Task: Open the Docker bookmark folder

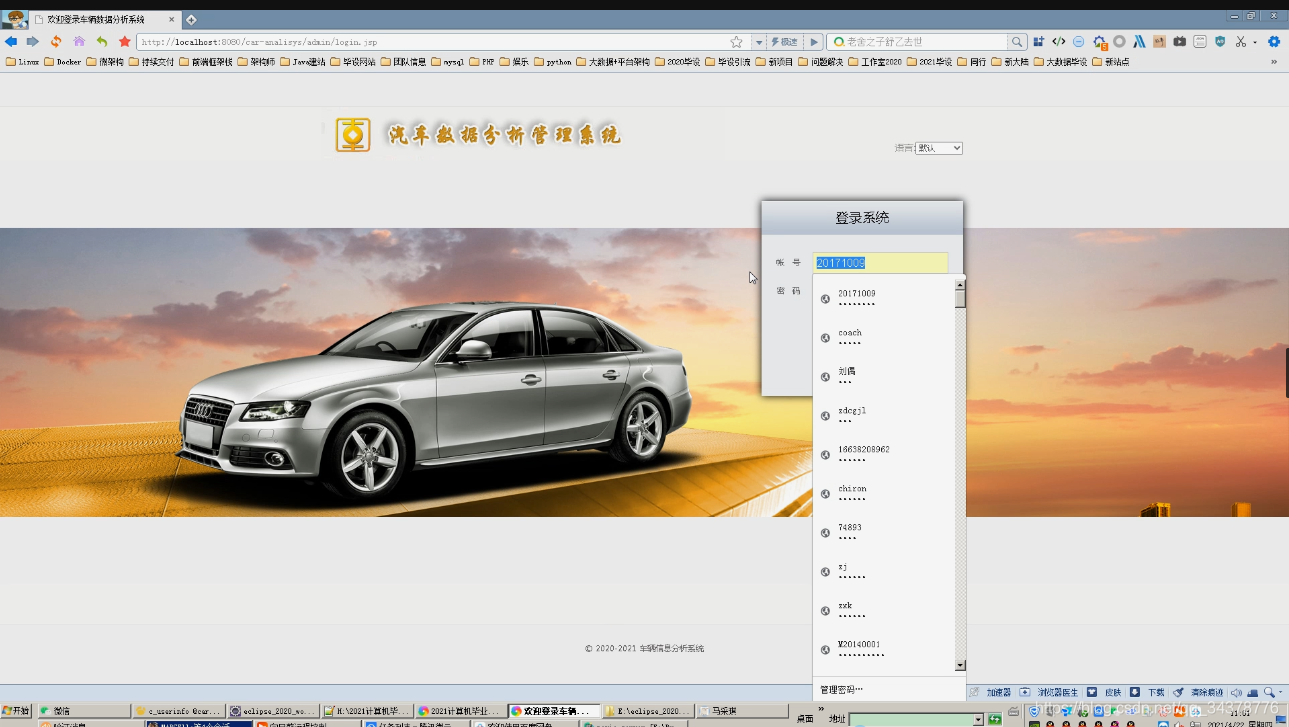Action: pos(63,62)
